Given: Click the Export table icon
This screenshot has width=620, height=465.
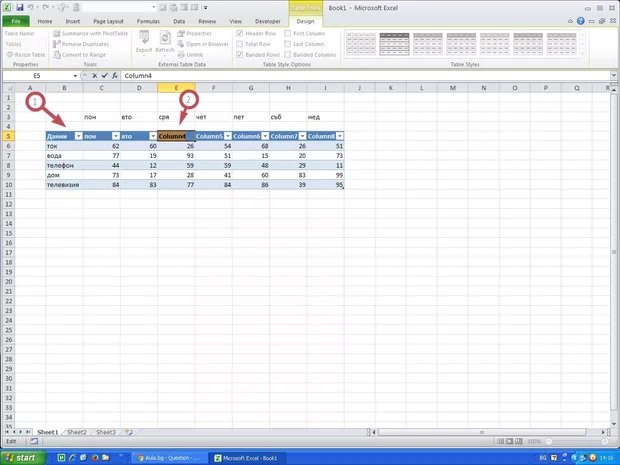Looking at the screenshot, I should click(x=144, y=38).
